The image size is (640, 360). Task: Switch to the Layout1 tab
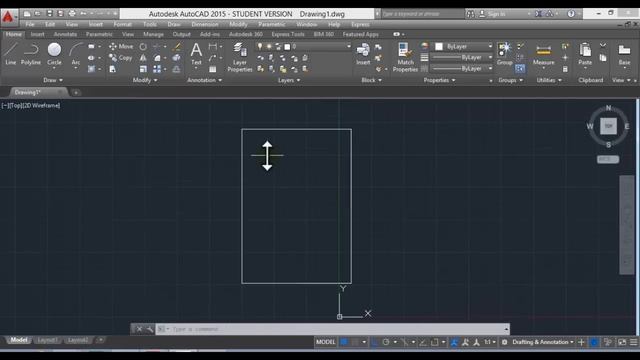(47, 340)
